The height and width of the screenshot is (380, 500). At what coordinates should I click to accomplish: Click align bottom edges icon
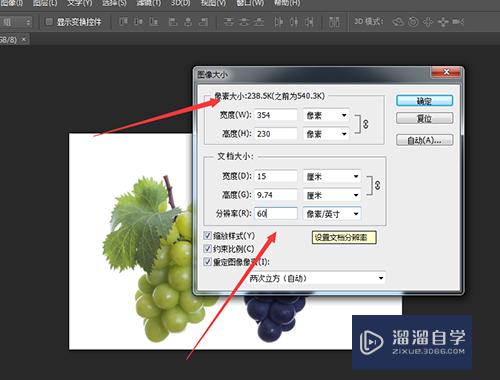[153, 22]
